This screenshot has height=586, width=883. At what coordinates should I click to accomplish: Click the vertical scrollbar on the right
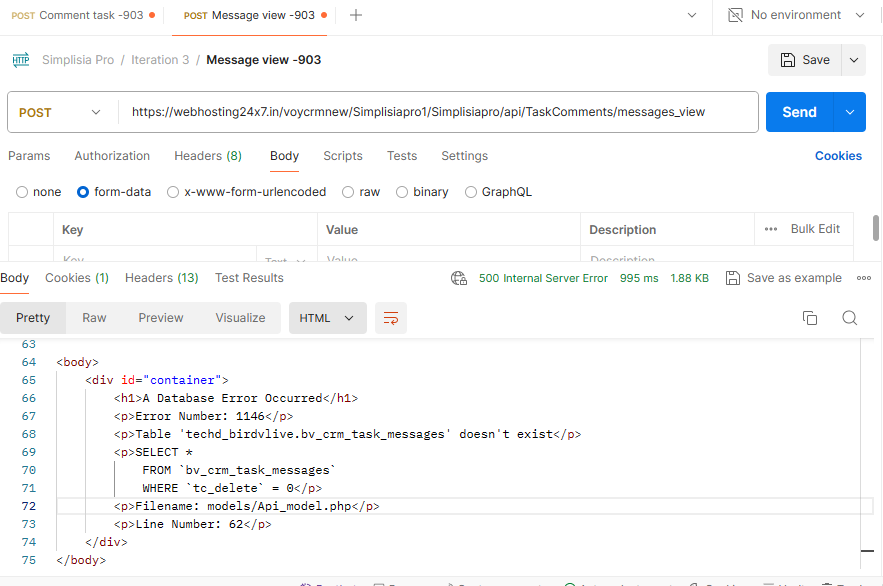876,228
